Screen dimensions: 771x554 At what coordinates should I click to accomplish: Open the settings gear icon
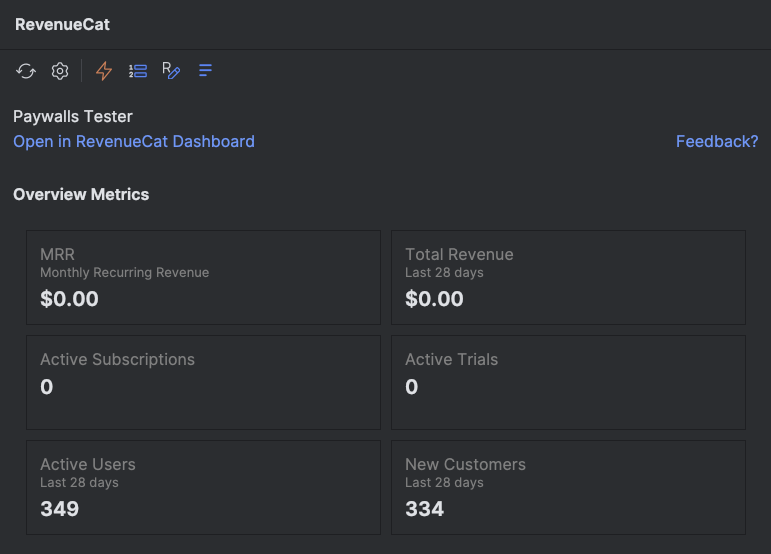(60, 71)
